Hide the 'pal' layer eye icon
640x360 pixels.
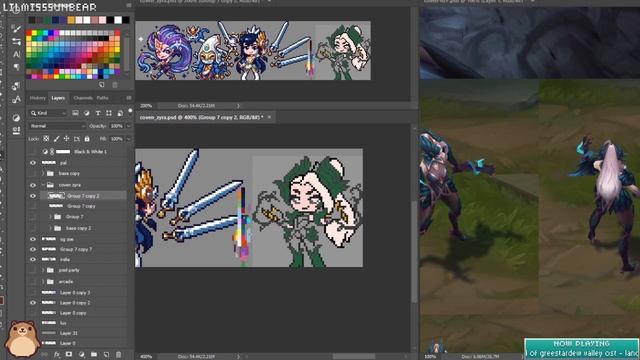(33, 162)
